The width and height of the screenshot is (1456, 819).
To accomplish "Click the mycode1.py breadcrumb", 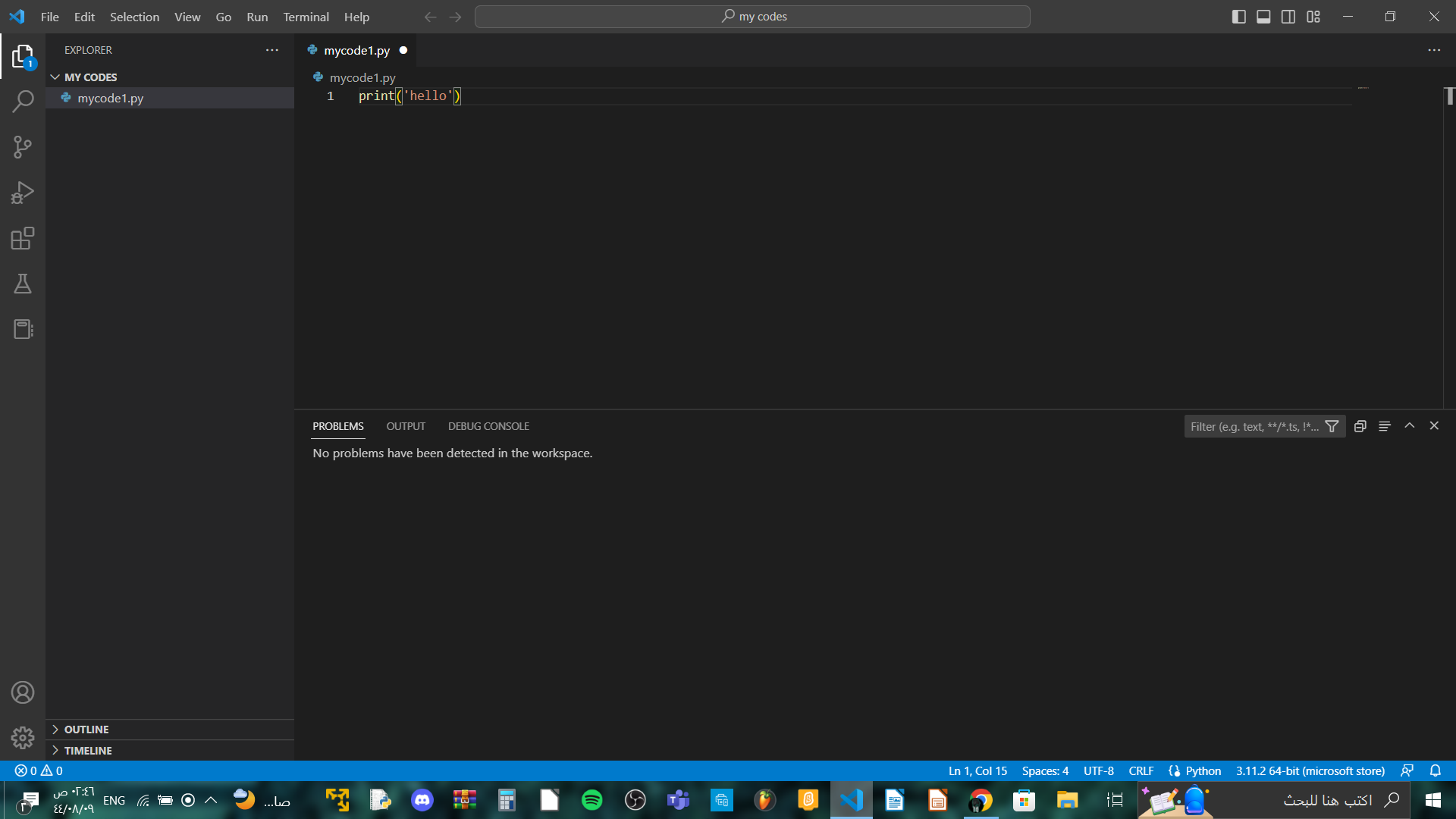I will coord(362,77).
